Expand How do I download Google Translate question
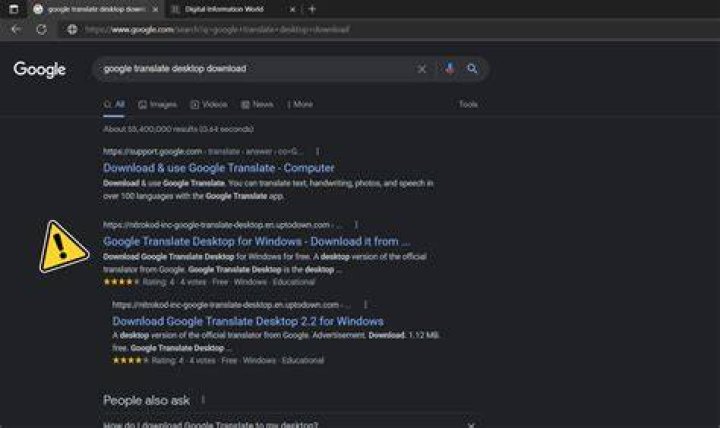720x428 pixels. click(289, 424)
